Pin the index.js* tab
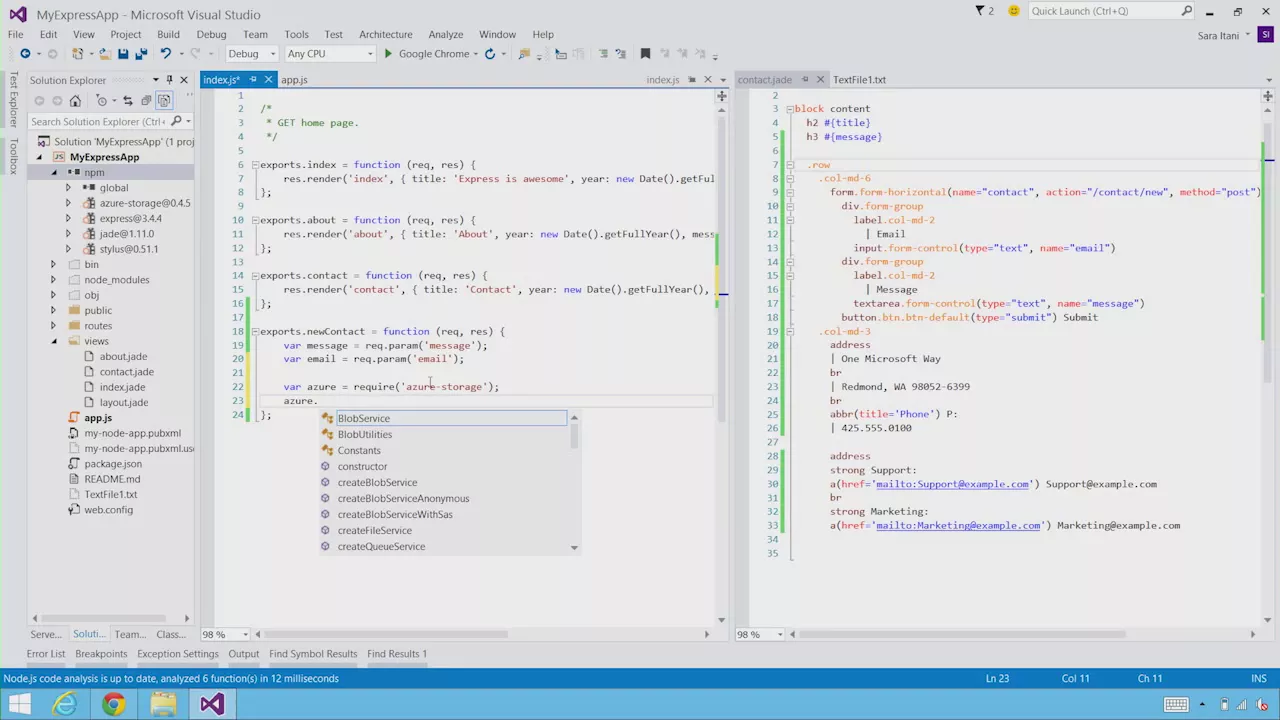The width and height of the screenshot is (1280, 720). 253,80
